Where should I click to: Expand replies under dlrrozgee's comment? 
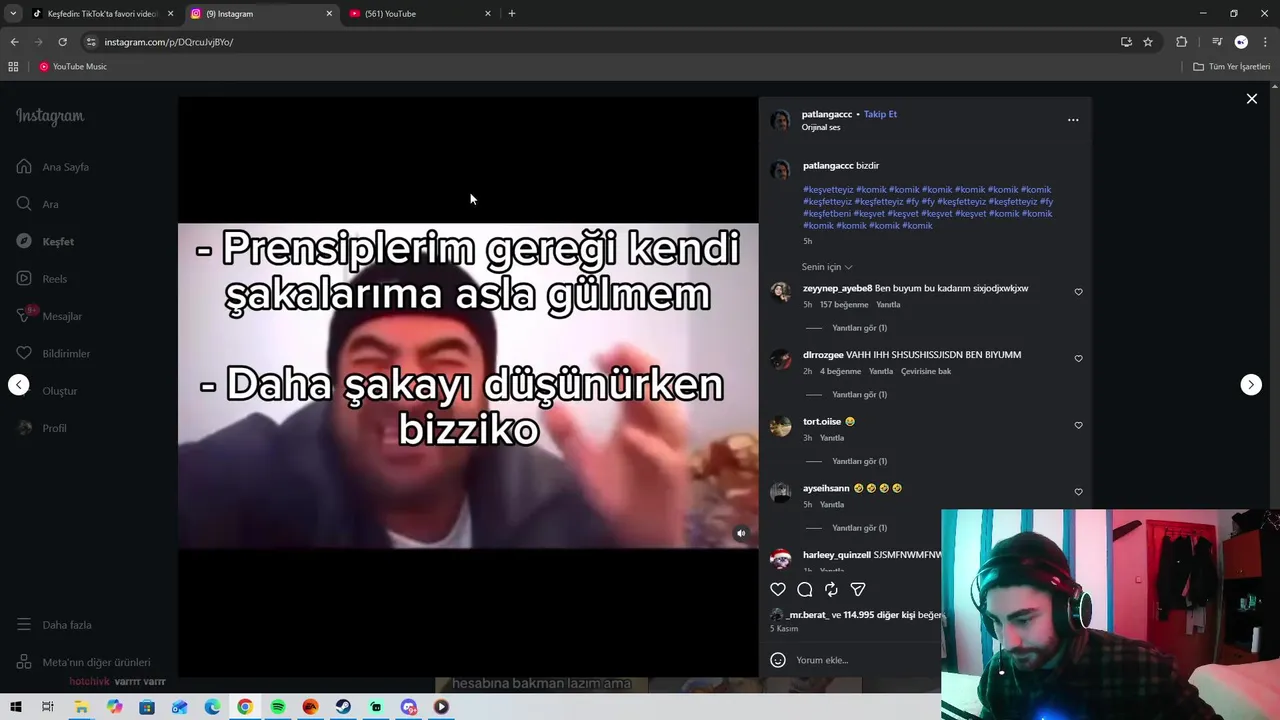[859, 395]
